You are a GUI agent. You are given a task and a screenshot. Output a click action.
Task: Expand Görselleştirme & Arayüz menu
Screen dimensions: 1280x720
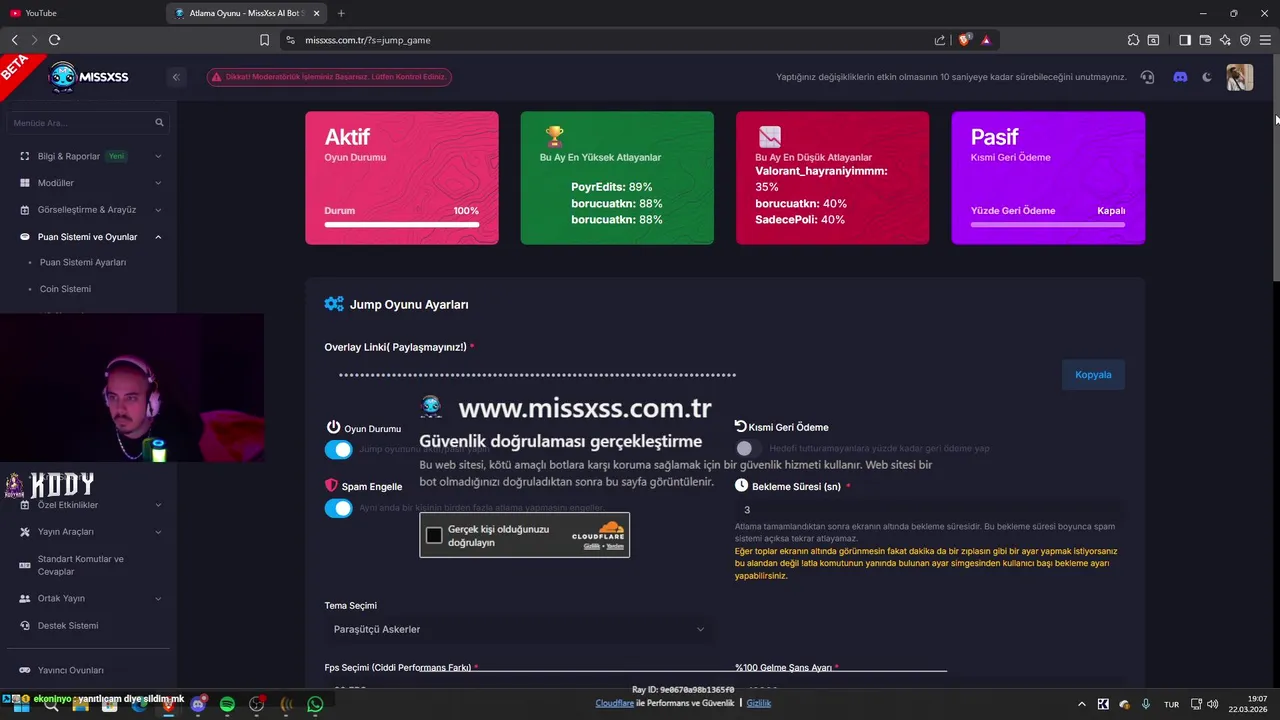[91, 210]
